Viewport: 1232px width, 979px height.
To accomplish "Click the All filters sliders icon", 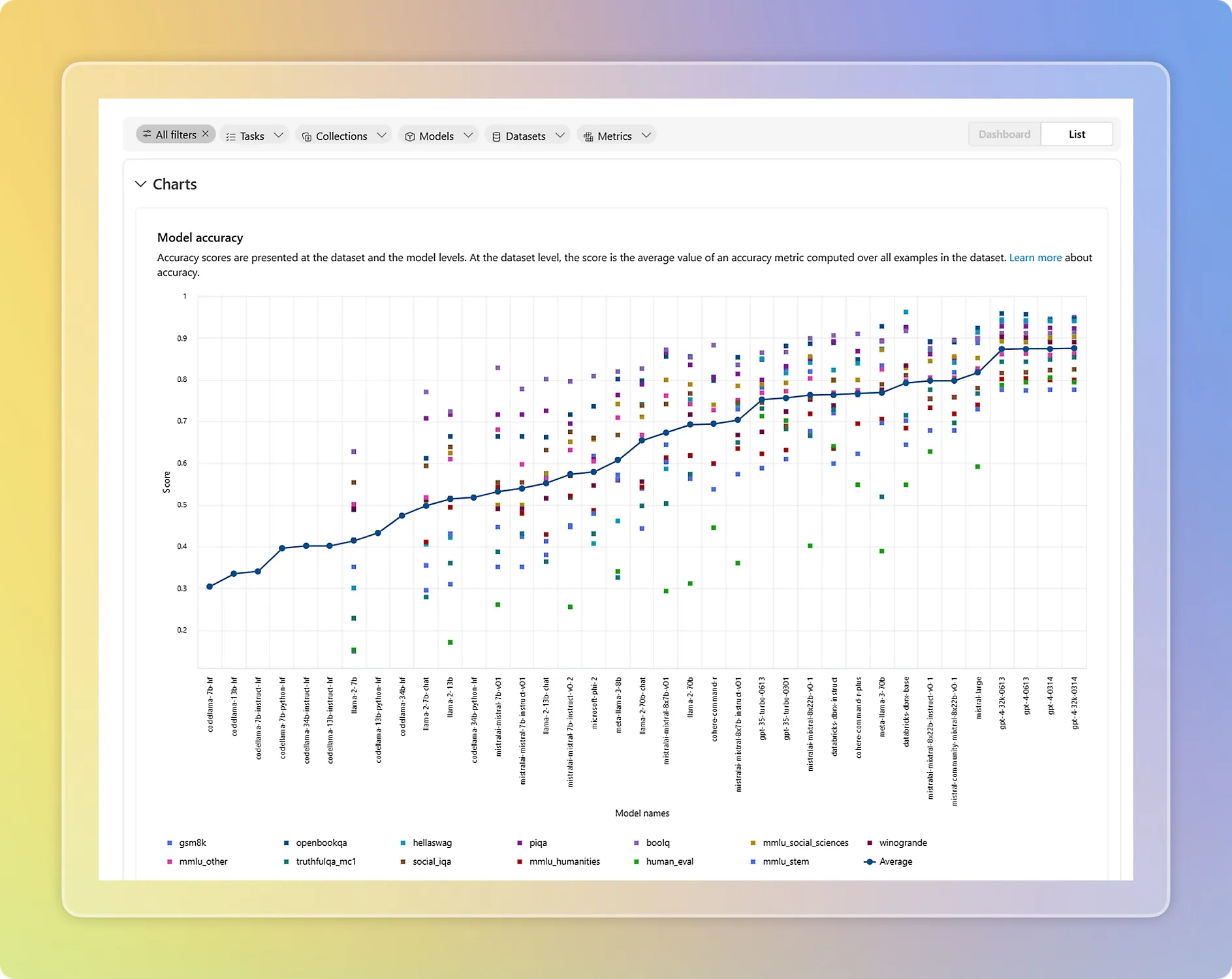I will (148, 134).
